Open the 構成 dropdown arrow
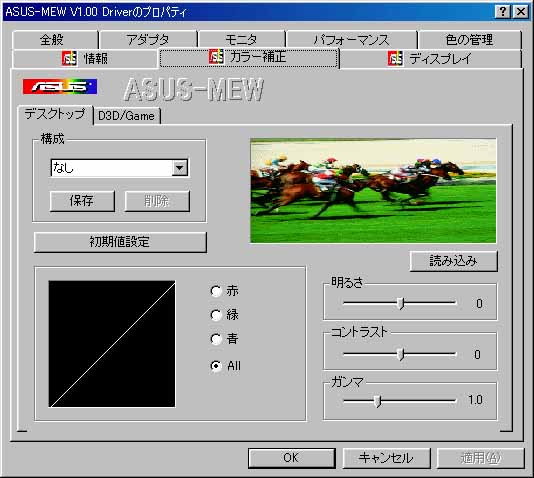This screenshot has height=478, width=534. point(179,168)
